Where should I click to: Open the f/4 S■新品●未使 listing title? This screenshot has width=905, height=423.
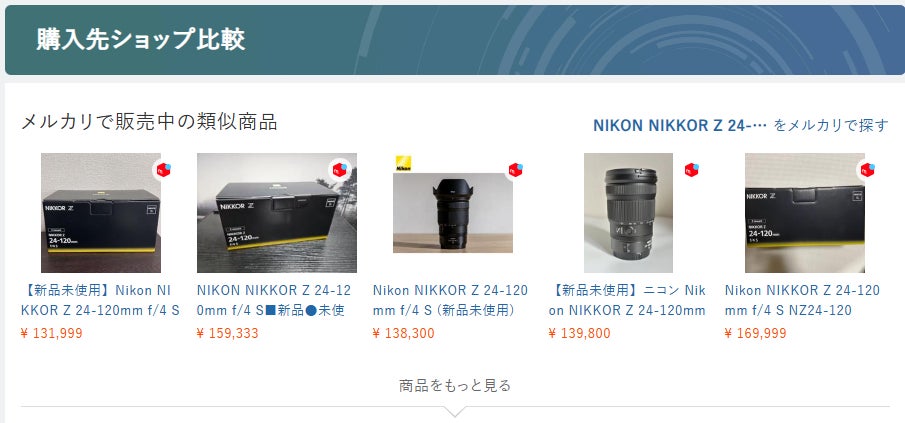pos(274,300)
